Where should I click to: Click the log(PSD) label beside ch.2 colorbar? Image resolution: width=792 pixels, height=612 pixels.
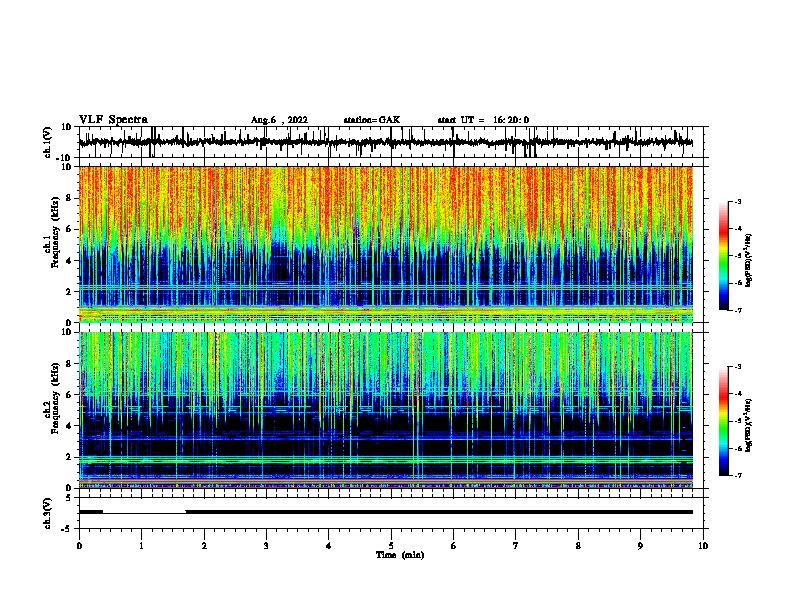click(749, 425)
